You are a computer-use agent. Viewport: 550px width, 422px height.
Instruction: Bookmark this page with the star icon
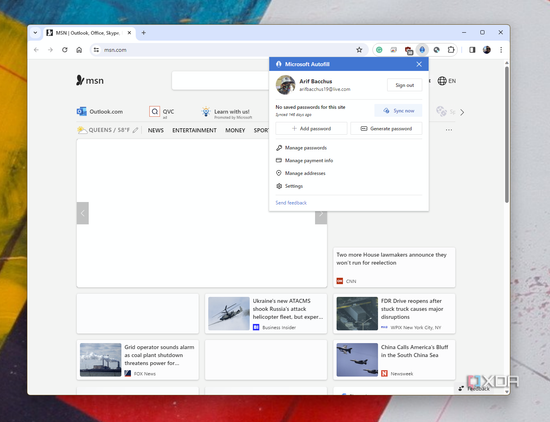tap(359, 50)
